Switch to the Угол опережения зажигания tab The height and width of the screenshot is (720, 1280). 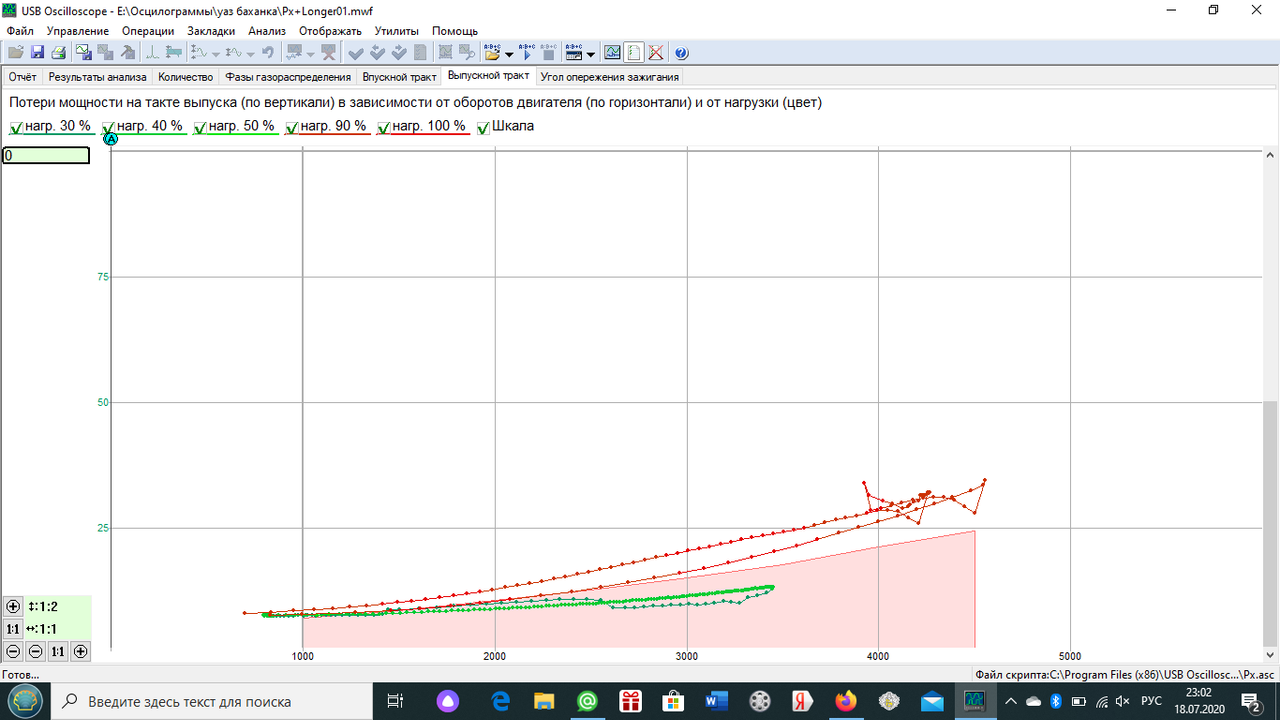(x=610, y=77)
